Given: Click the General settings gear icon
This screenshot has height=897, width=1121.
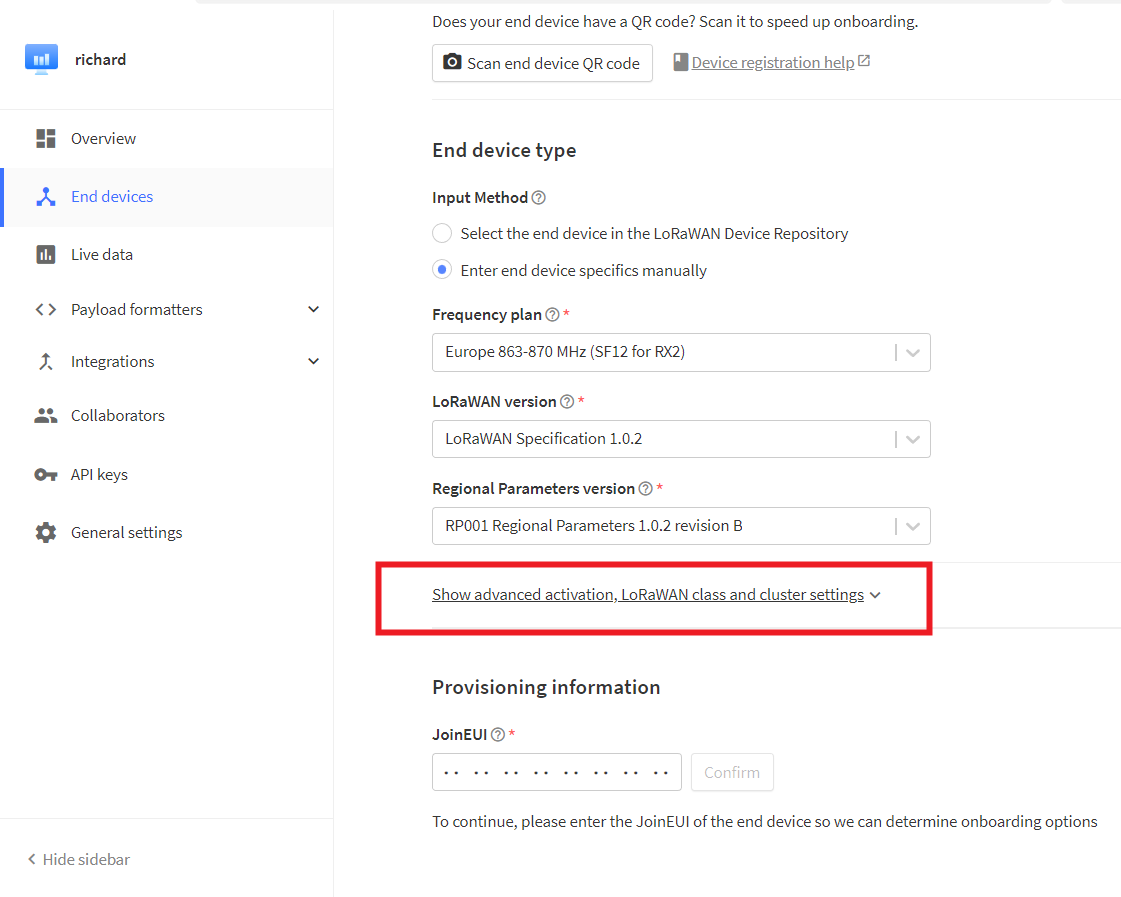Looking at the screenshot, I should click(x=46, y=533).
